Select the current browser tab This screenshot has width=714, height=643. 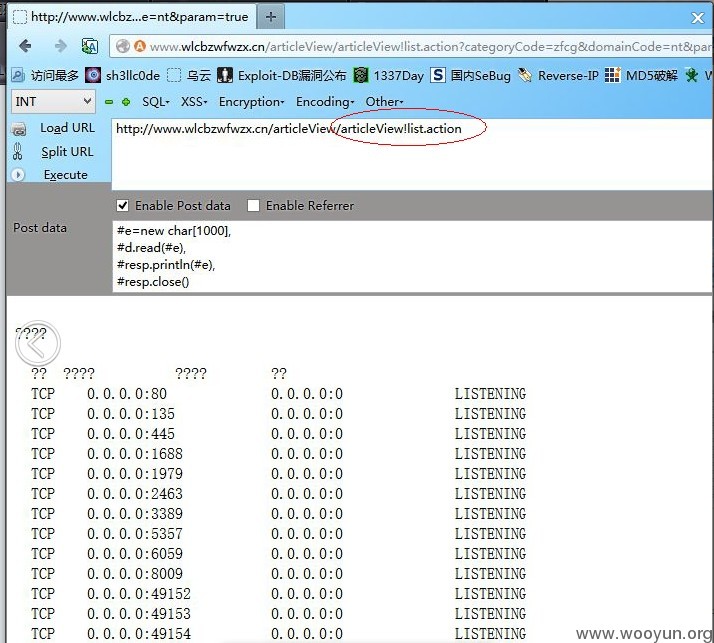(x=133, y=17)
